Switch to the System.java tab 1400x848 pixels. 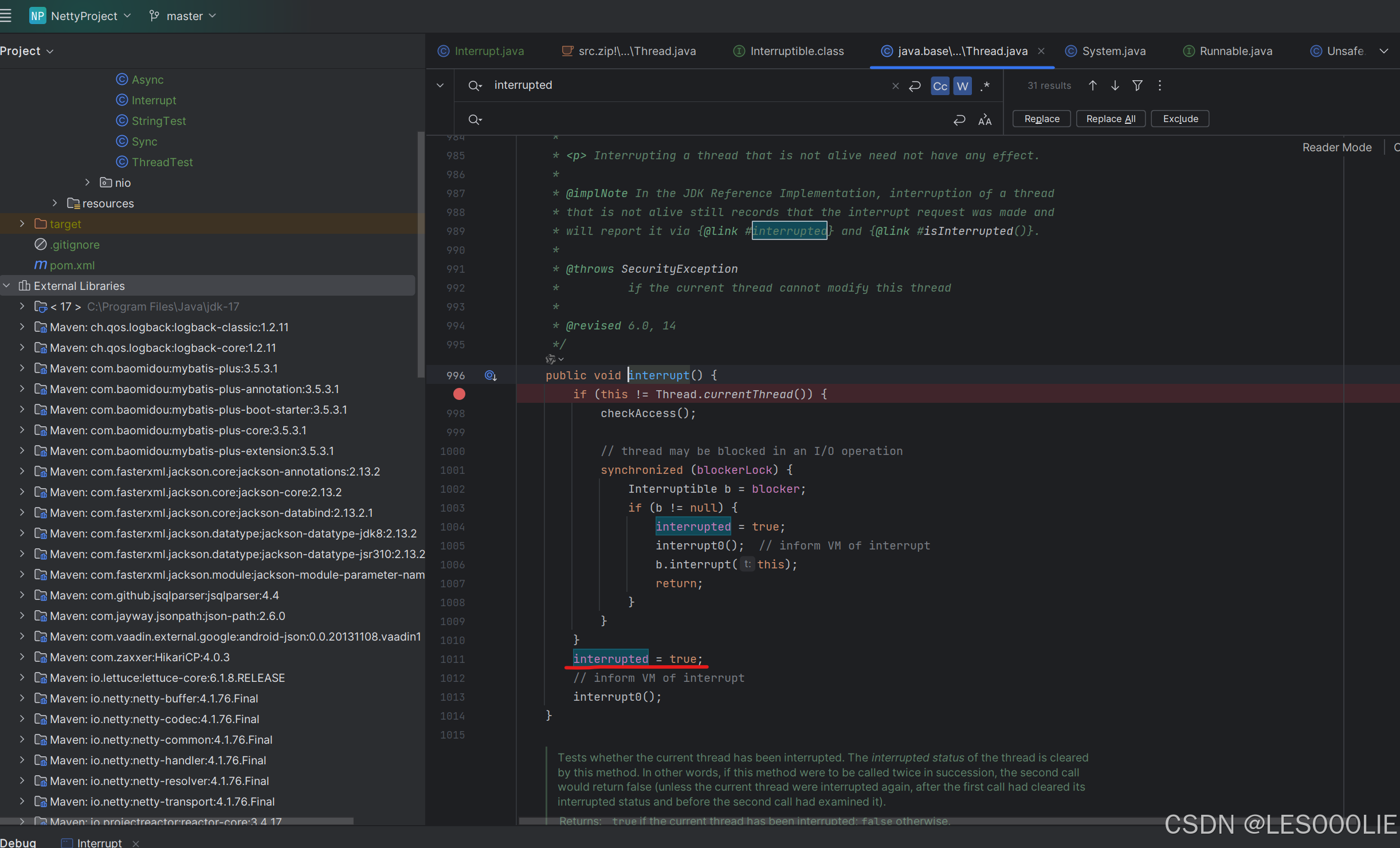[1113, 51]
